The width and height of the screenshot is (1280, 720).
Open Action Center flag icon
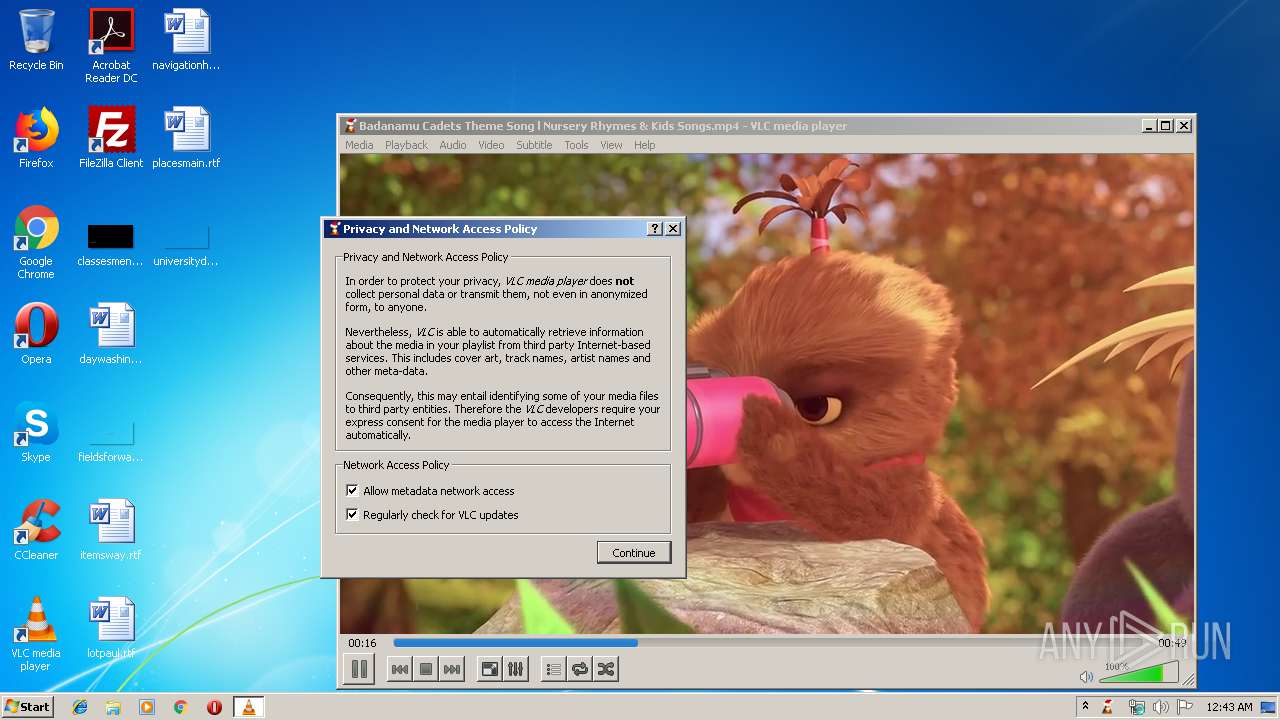tap(1185, 707)
